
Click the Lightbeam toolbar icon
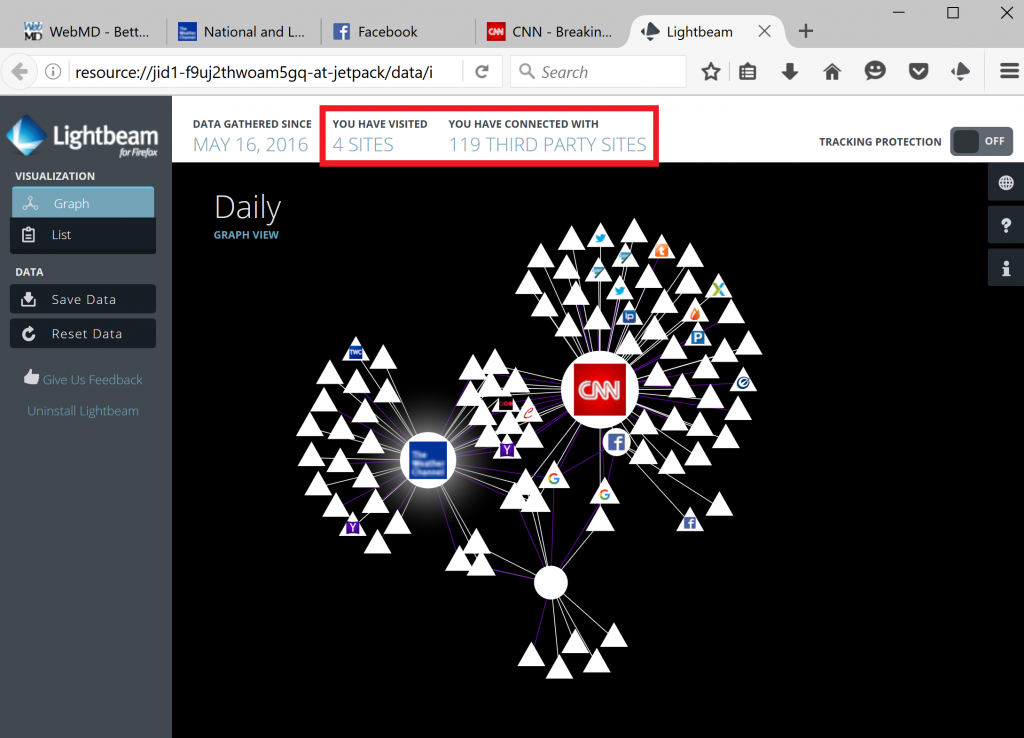coord(960,71)
